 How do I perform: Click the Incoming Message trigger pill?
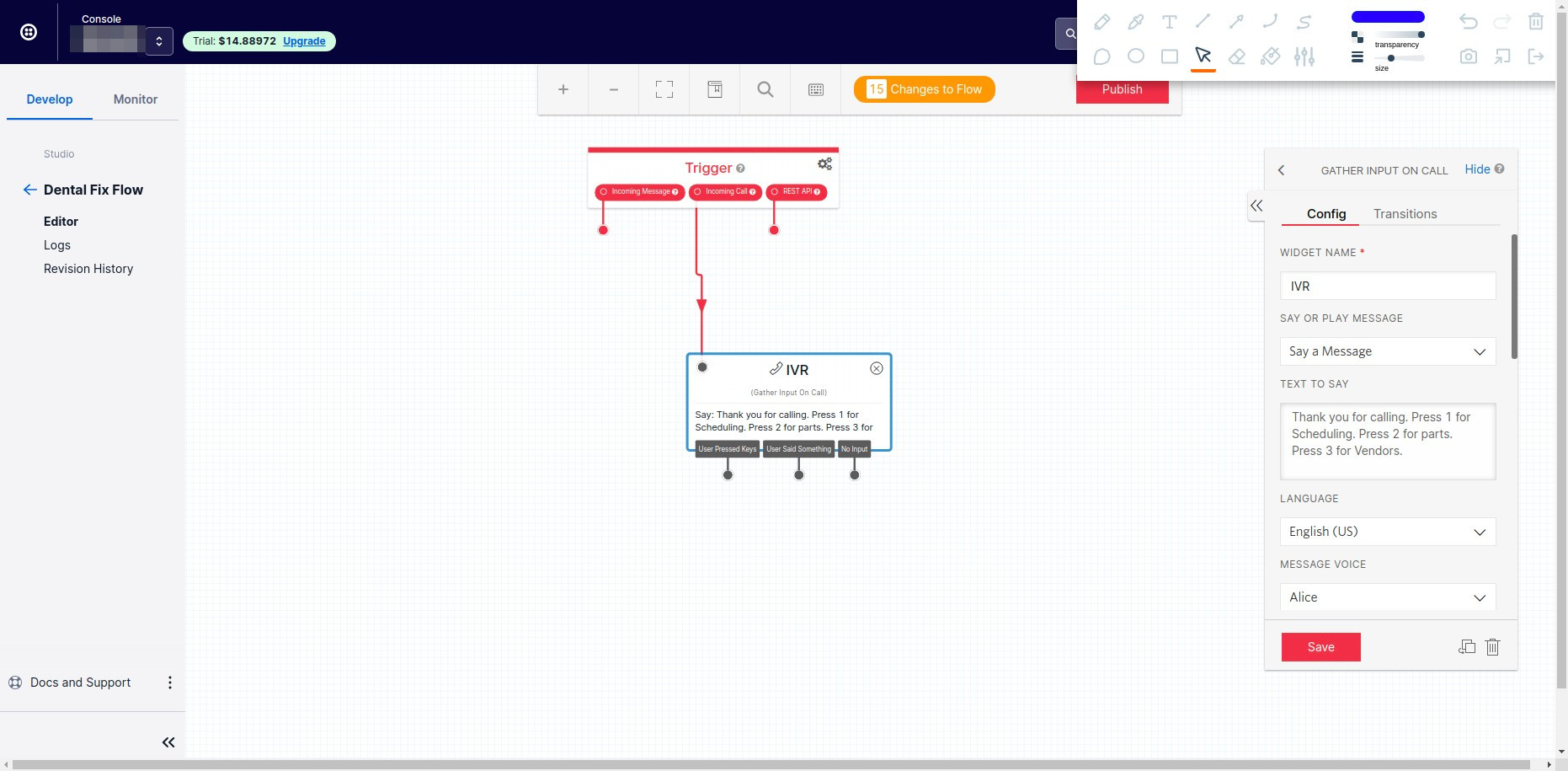tap(640, 192)
